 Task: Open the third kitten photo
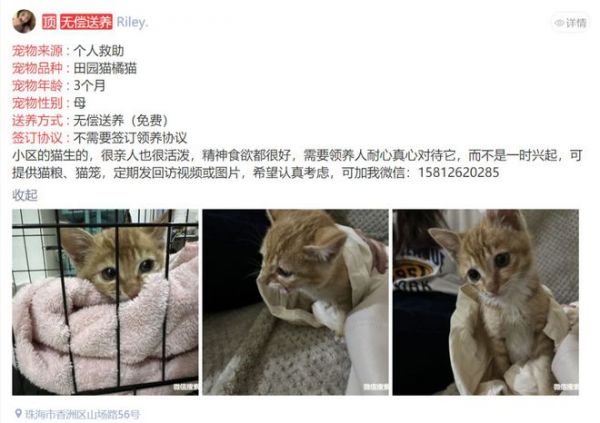click(x=486, y=302)
